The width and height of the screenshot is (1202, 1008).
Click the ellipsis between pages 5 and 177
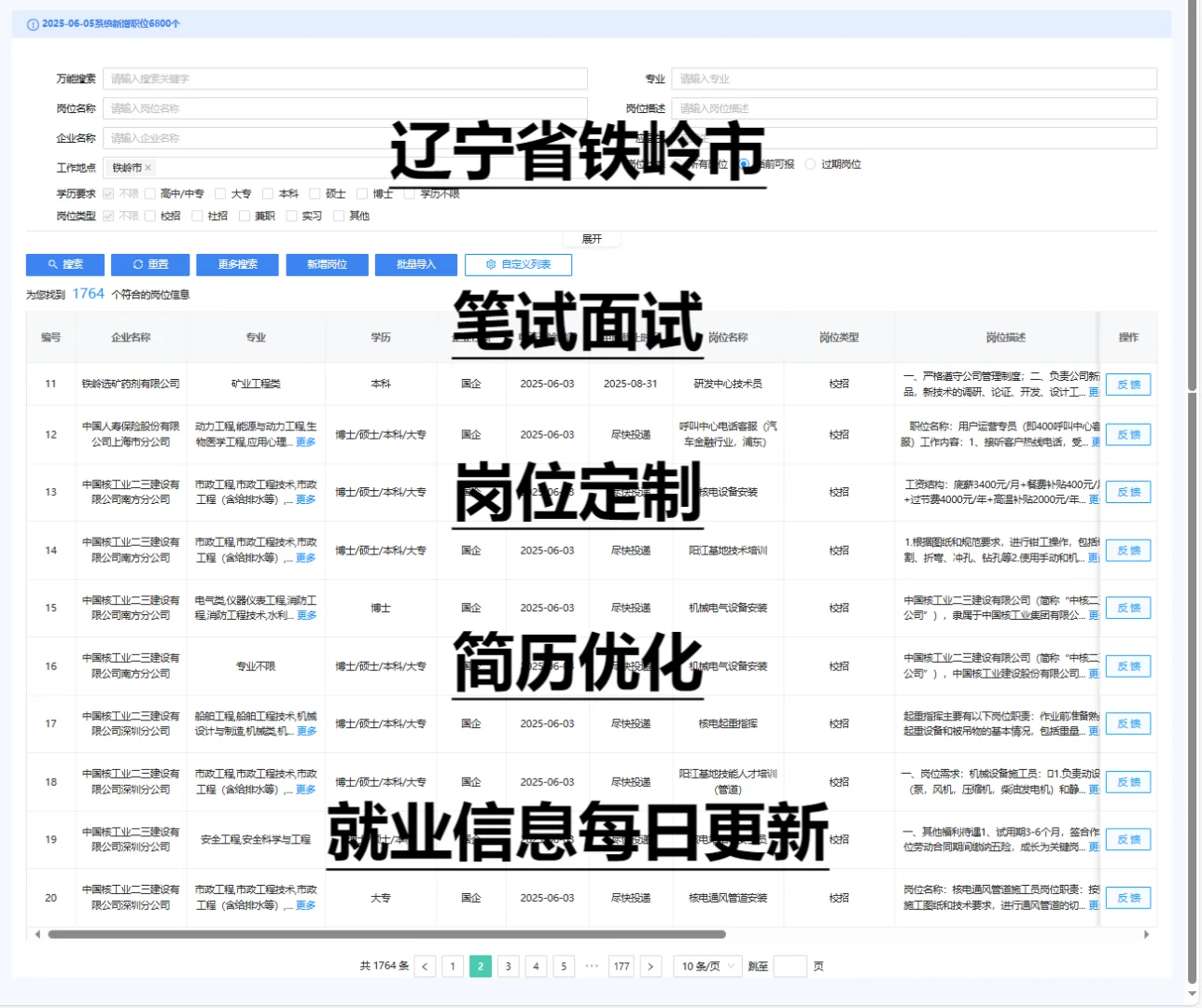pos(592,966)
